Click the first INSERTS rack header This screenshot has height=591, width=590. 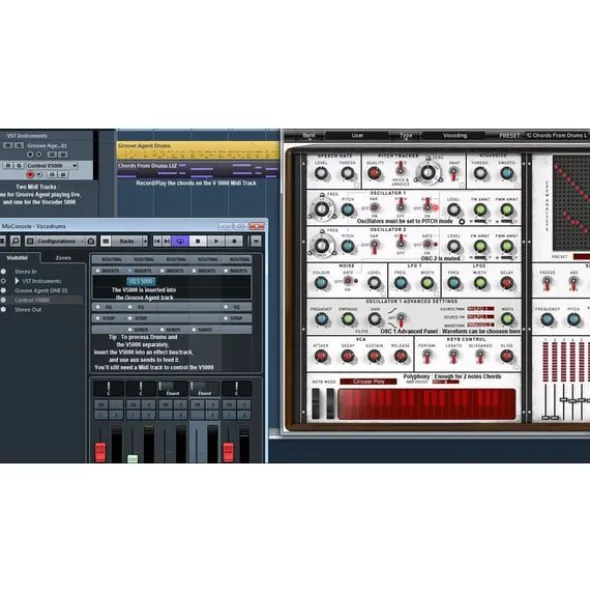[x=108, y=271]
